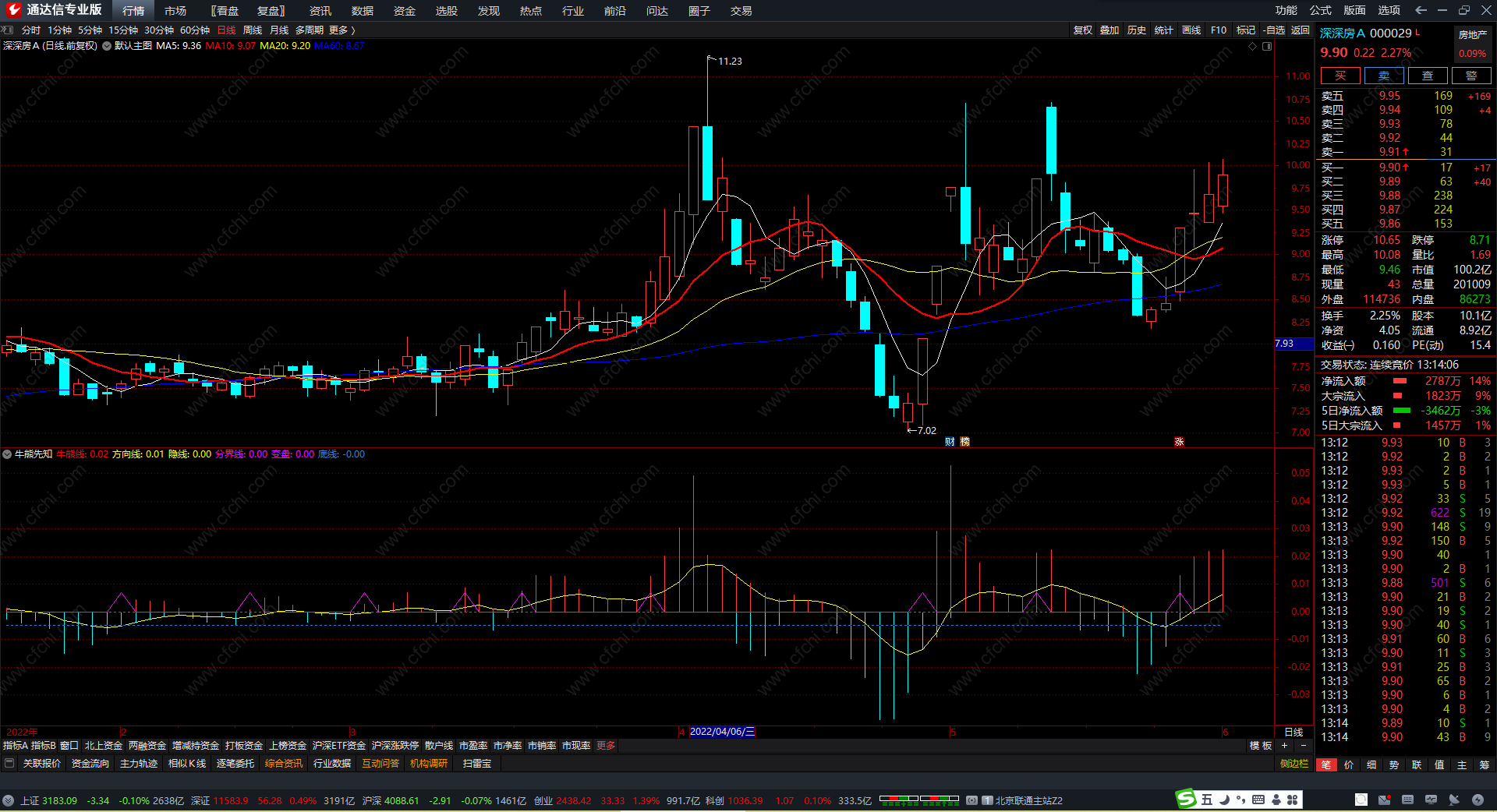The height and width of the screenshot is (812, 1497).
Task: Open the 市场 menu
Action: pos(175,11)
